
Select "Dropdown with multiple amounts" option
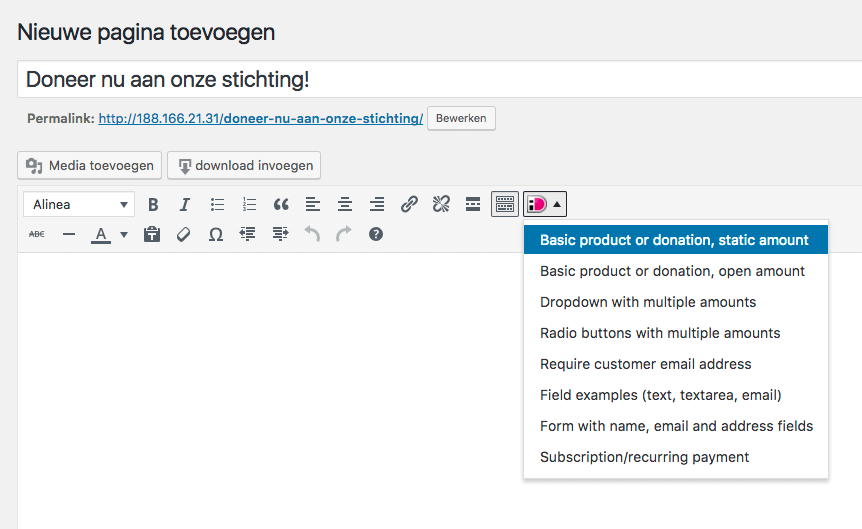[648, 302]
